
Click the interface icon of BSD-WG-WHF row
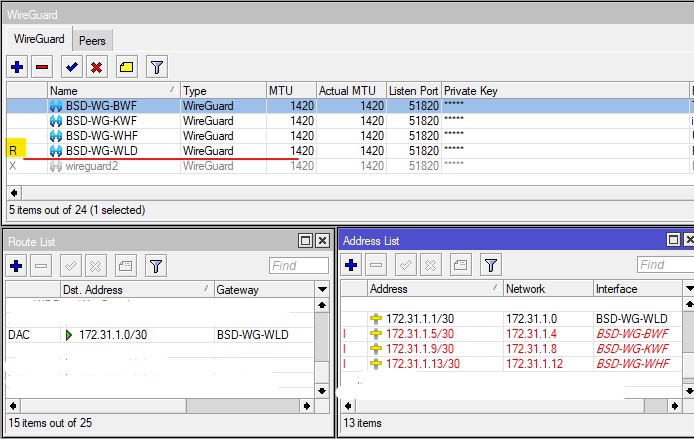point(56,136)
